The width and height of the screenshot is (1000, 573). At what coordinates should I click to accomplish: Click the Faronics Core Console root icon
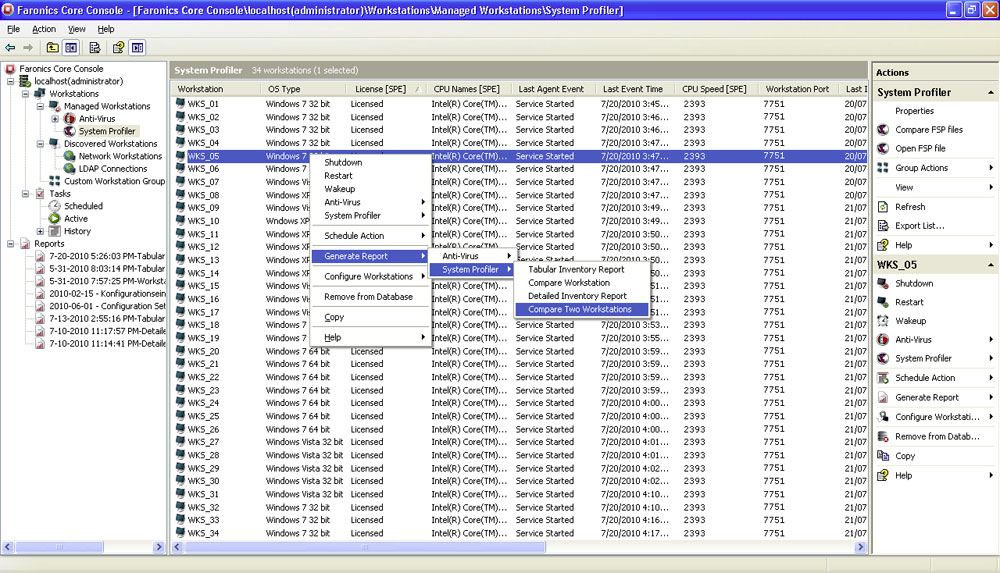click(10, 68)
